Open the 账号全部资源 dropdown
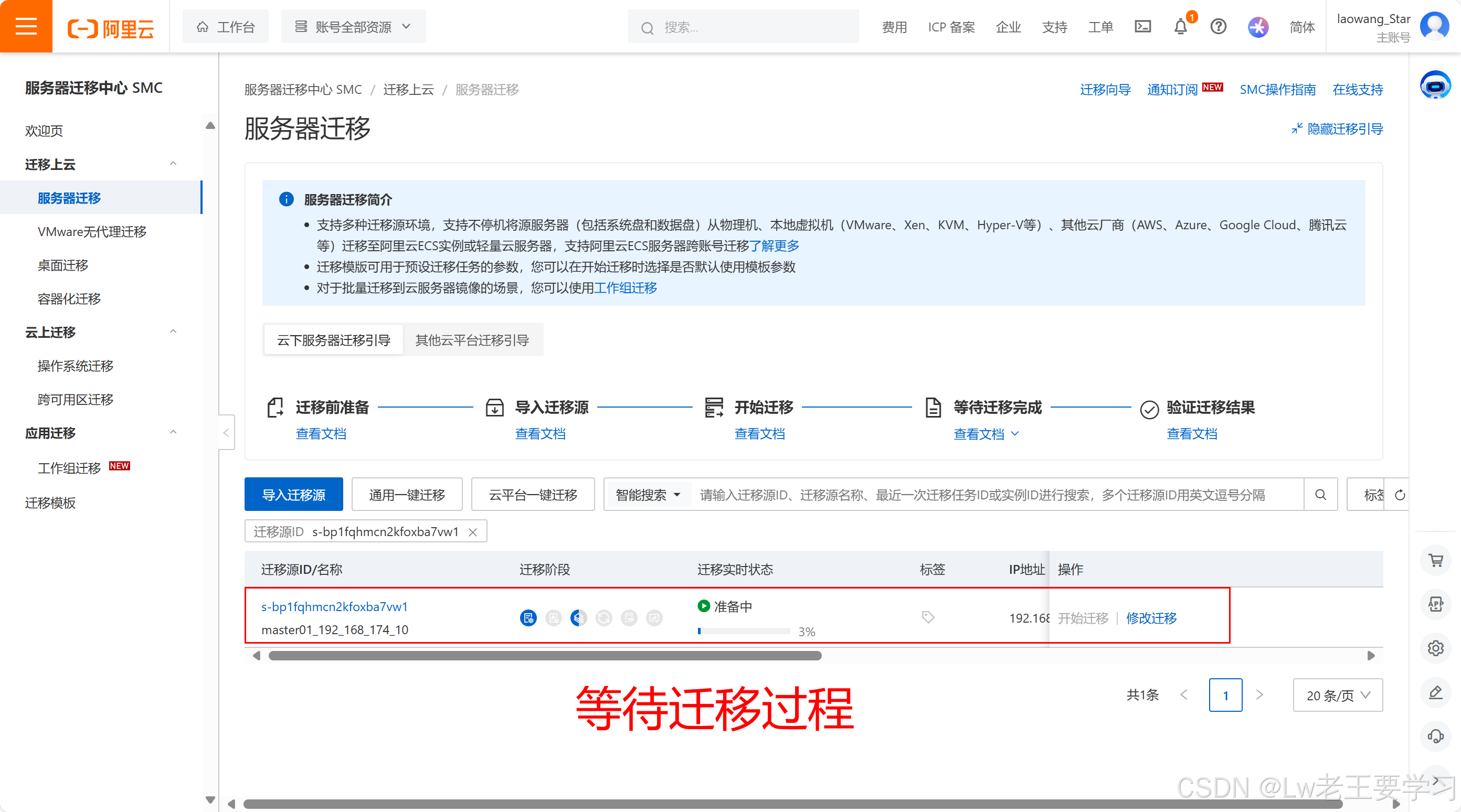The image size is (1461, 812). pos(353,27)
